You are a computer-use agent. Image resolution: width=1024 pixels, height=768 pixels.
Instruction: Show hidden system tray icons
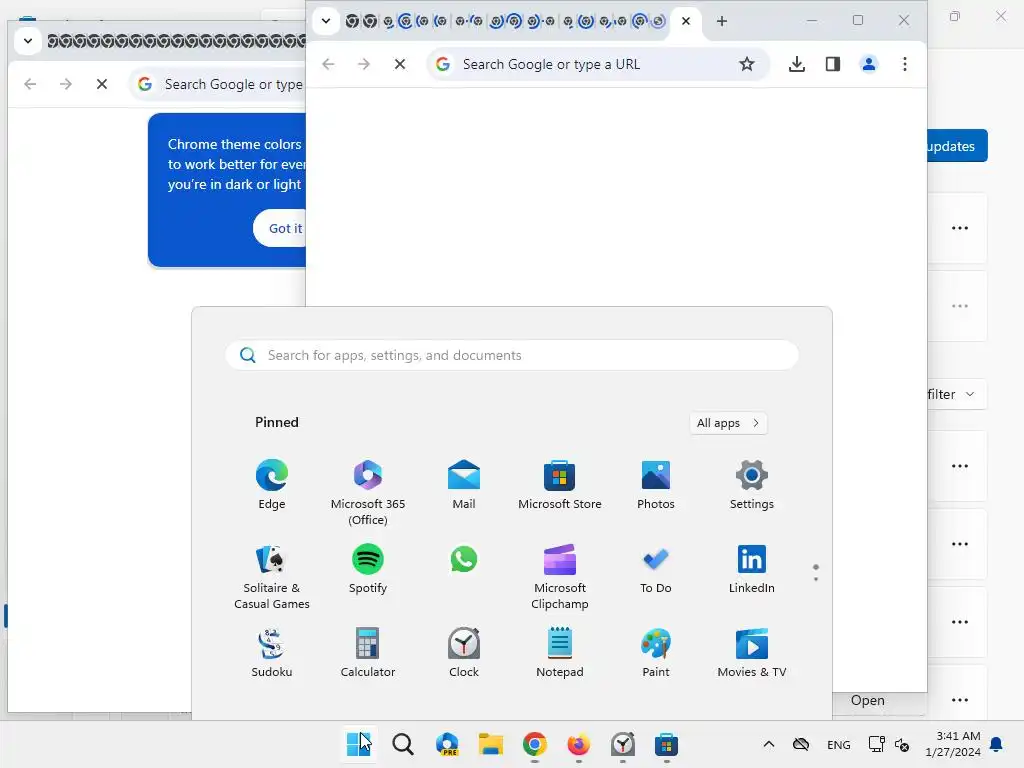pos(769,744)
